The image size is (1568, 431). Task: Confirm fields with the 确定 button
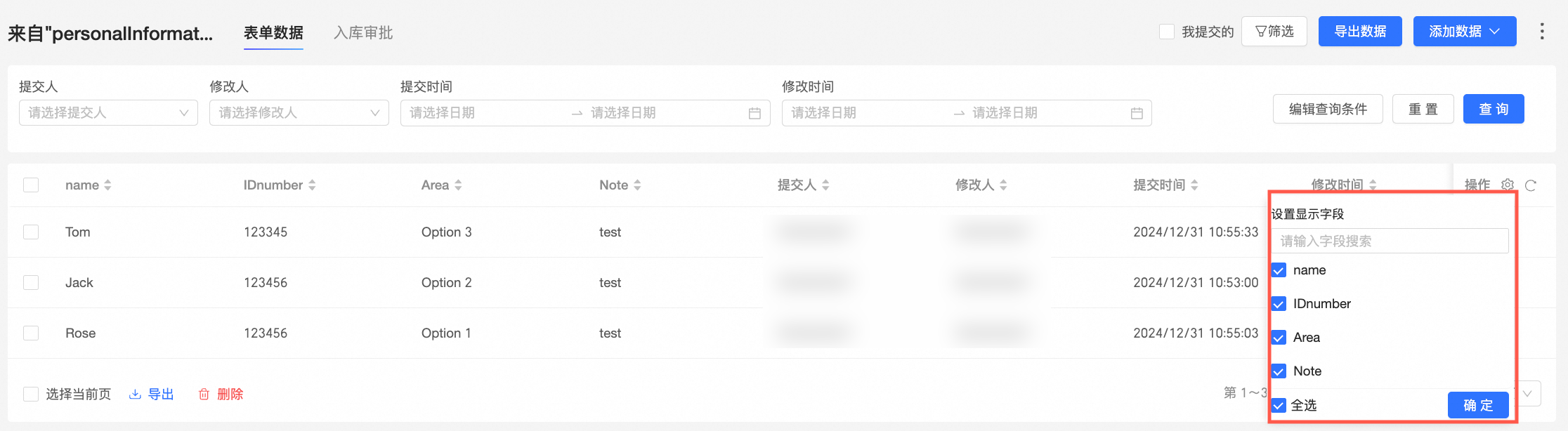[1478, 405]
